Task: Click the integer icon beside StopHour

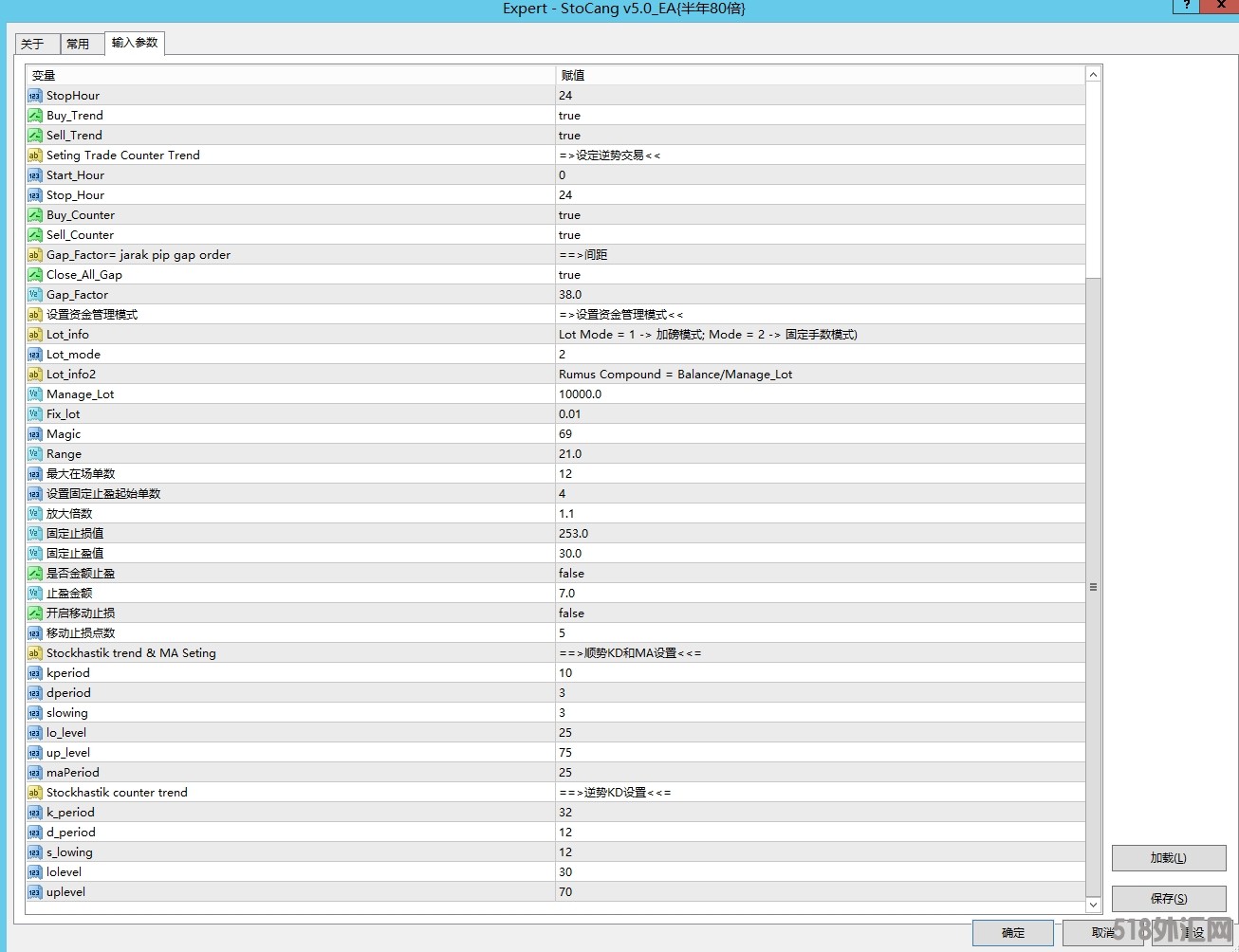Action: (x=35, y=96)
